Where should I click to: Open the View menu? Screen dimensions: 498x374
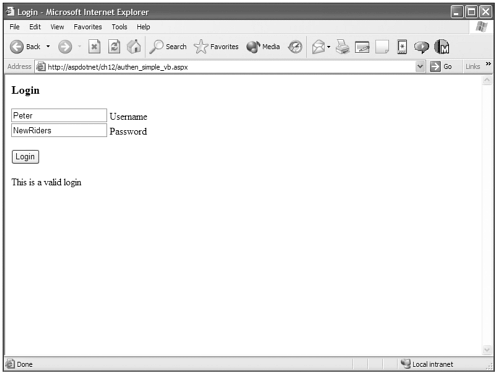coord(57,27)
